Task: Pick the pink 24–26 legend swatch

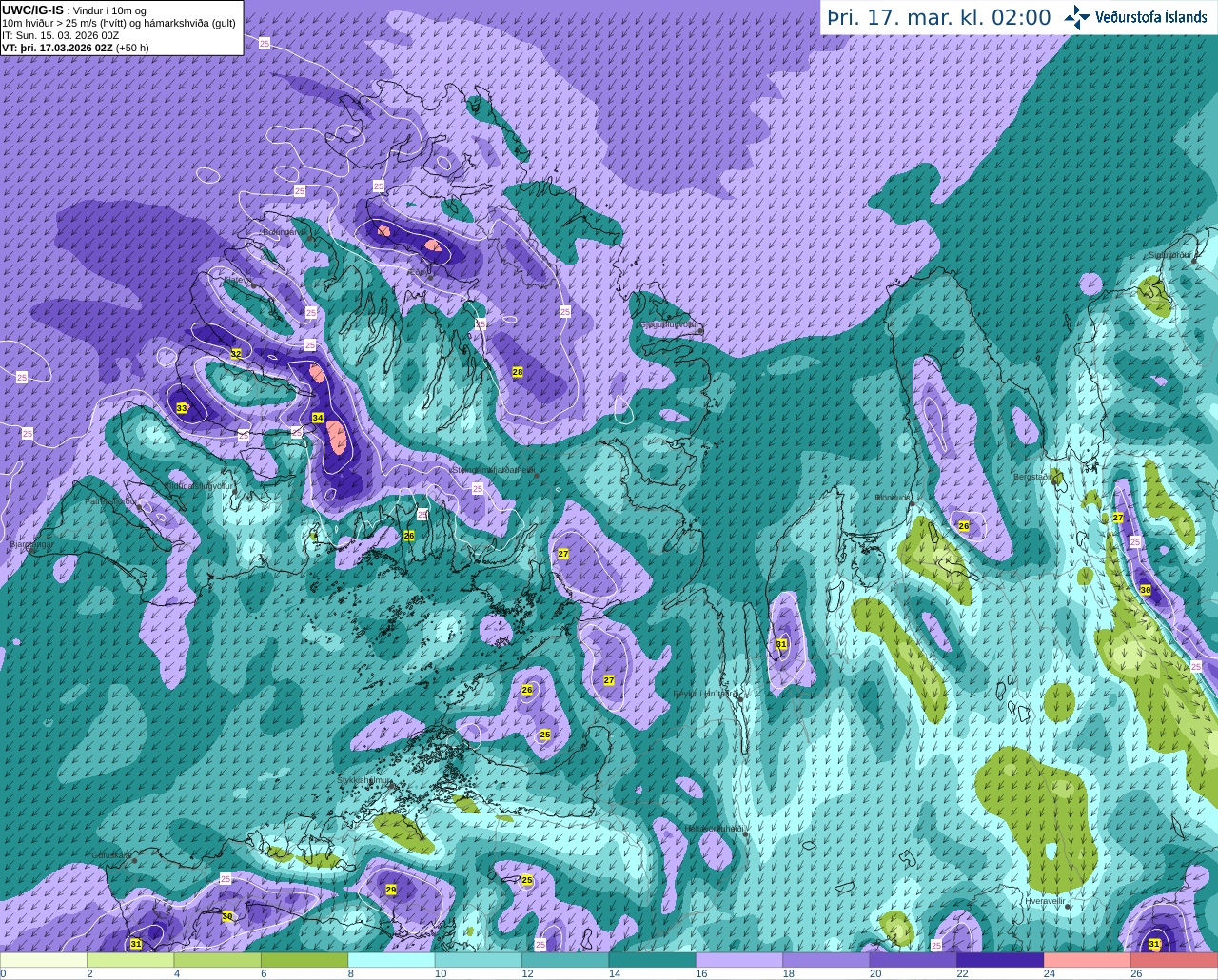Action: pos(1088,960)
